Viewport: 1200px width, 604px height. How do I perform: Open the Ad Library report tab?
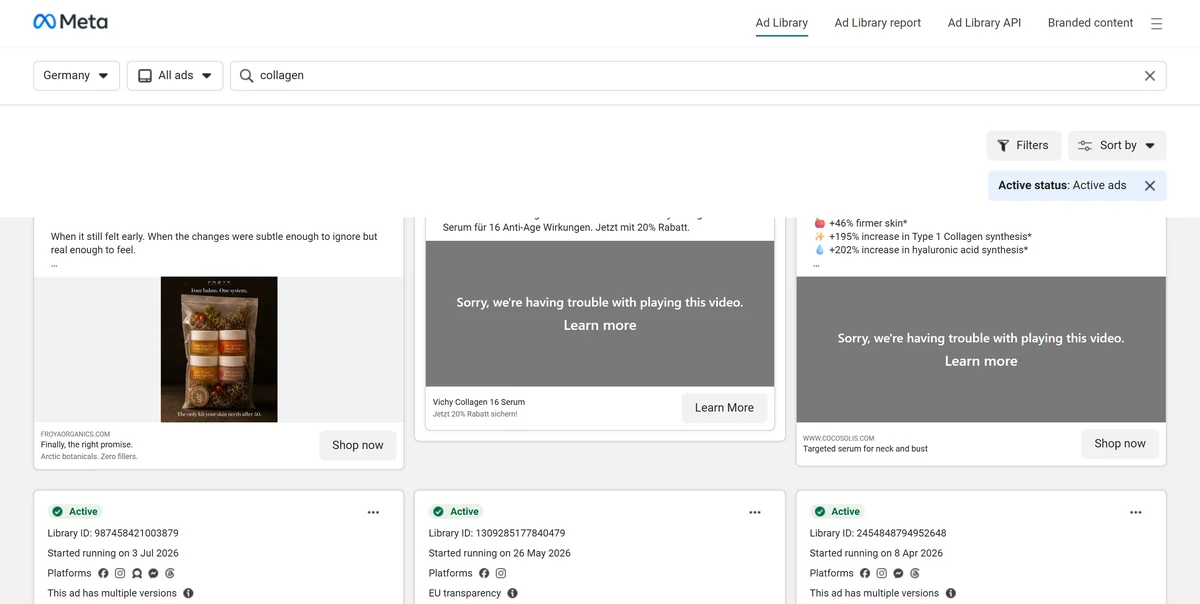[x=878, y=22]
